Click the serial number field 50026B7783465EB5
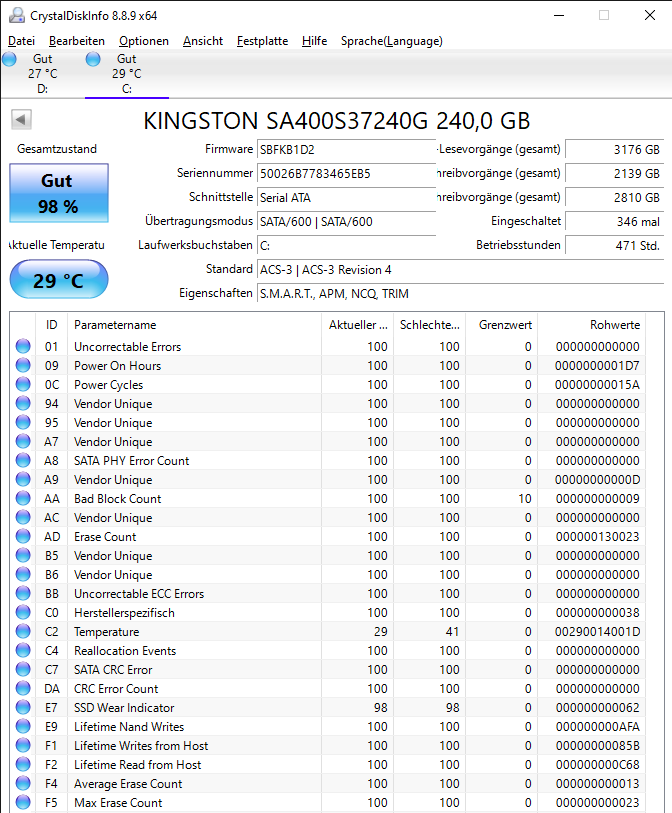 346,174
